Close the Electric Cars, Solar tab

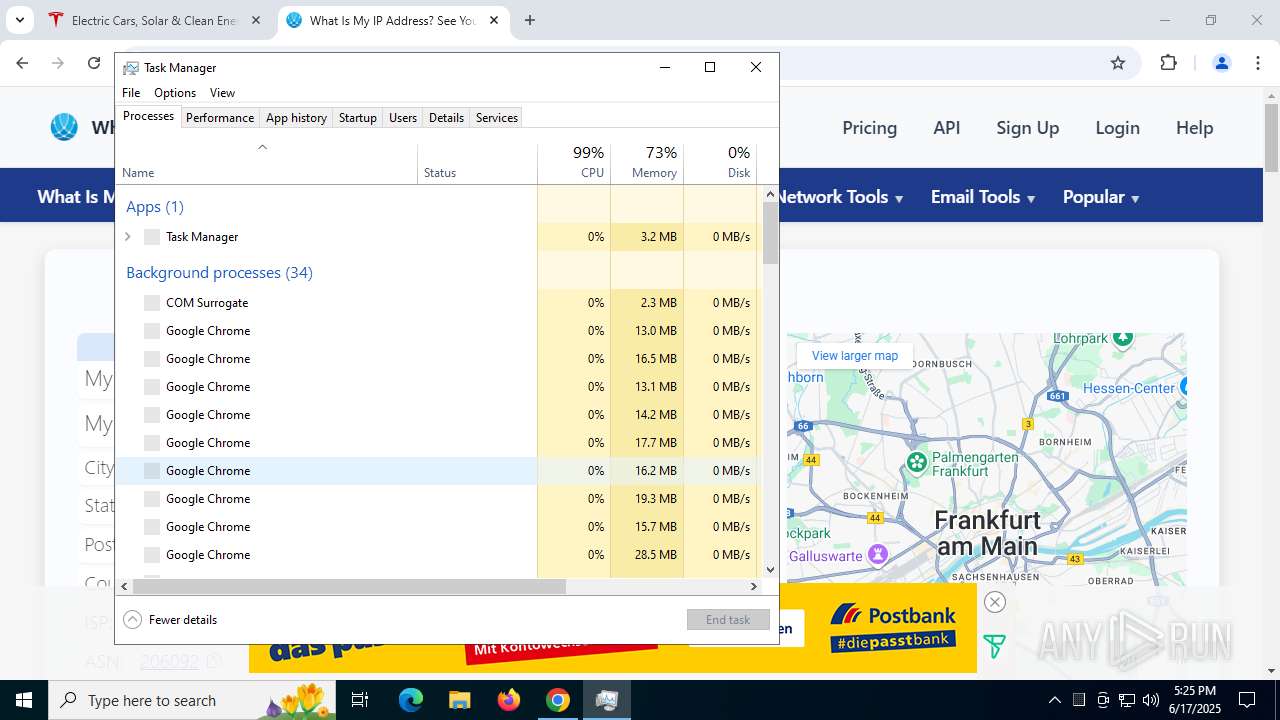click(256, 20)
